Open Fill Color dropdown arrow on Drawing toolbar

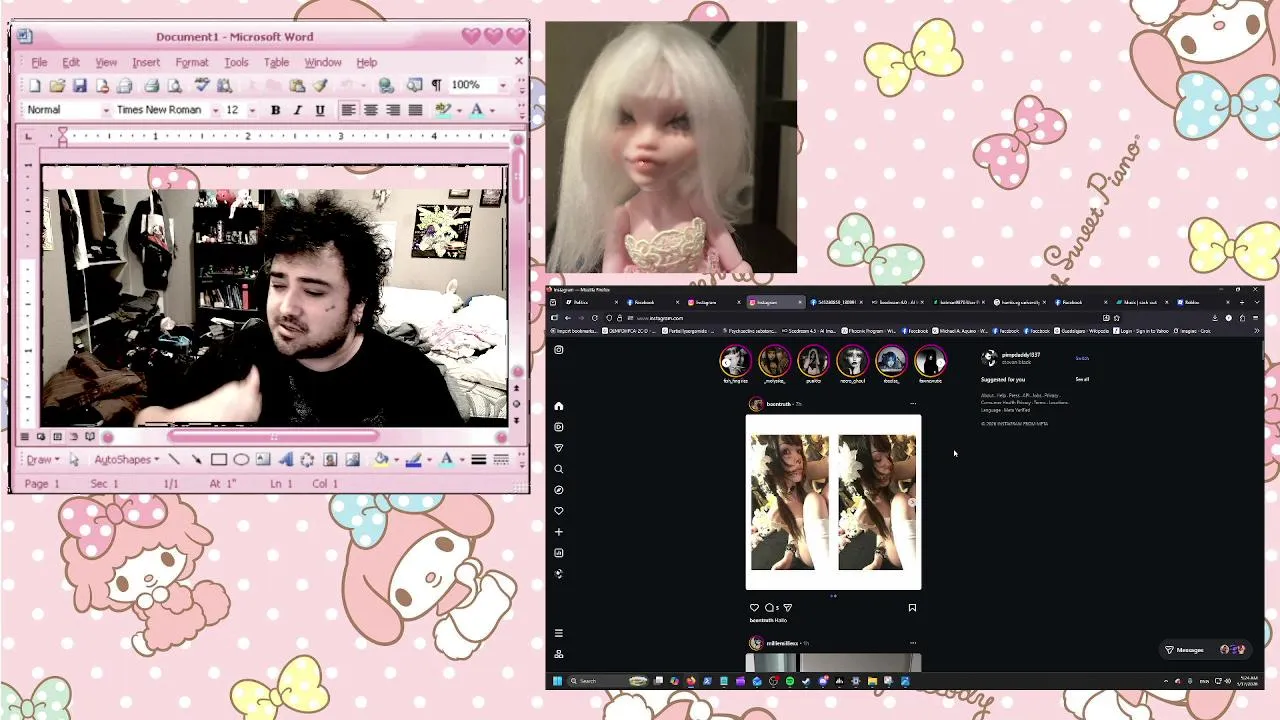396,460
